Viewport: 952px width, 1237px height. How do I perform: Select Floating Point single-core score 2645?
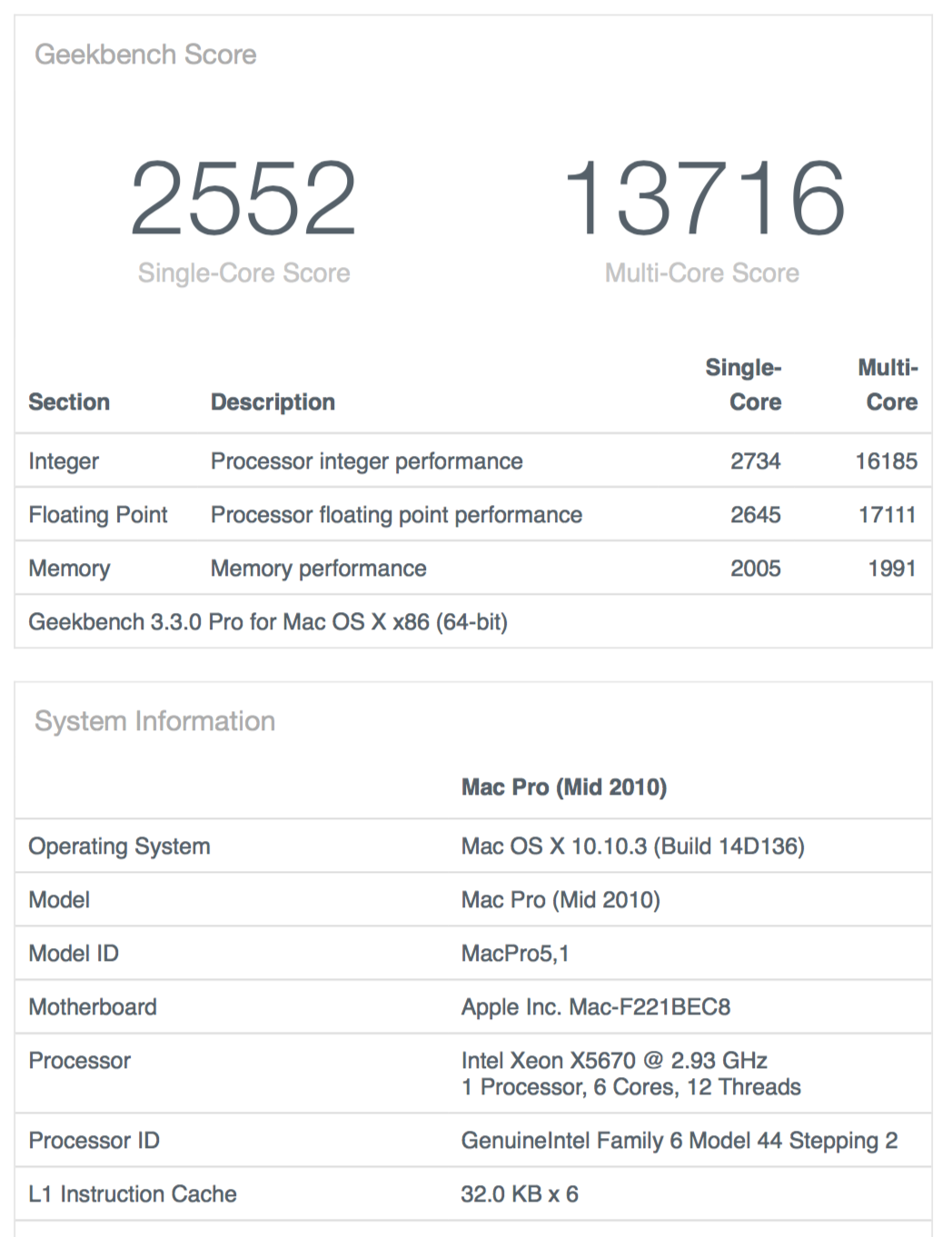point(756,515)
